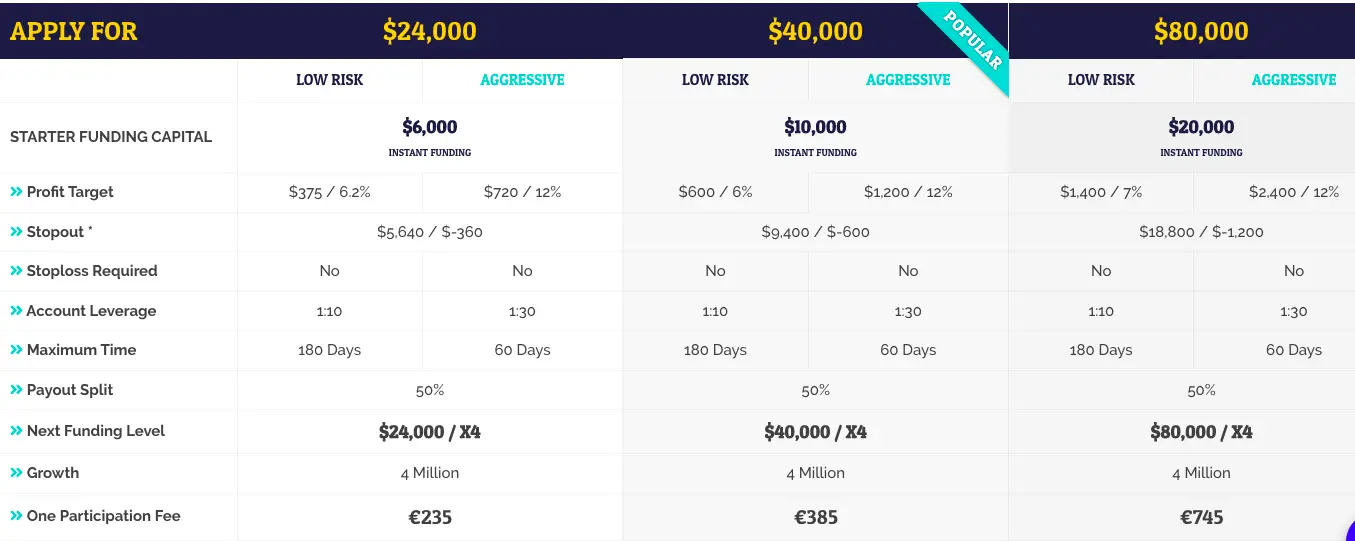Screen dimensions: 1355x541
Task: Pick Aggressive under the $80,000 plan
Action: (x=1294, y=80)
